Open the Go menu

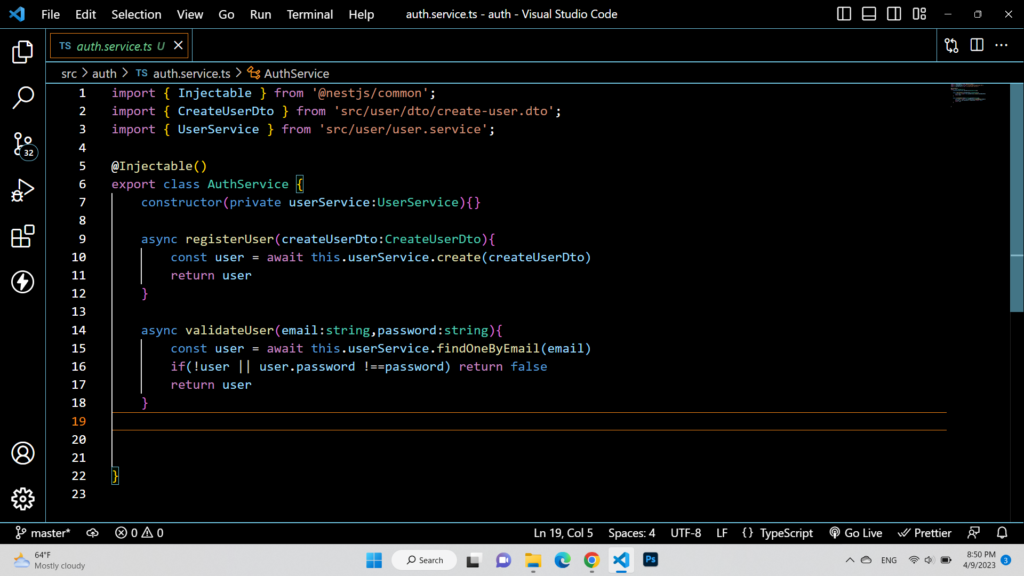point(226,14)
